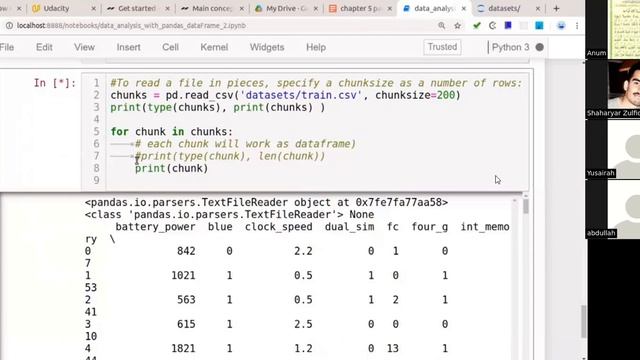Click the Udacity tab favicon

point(36,8)
